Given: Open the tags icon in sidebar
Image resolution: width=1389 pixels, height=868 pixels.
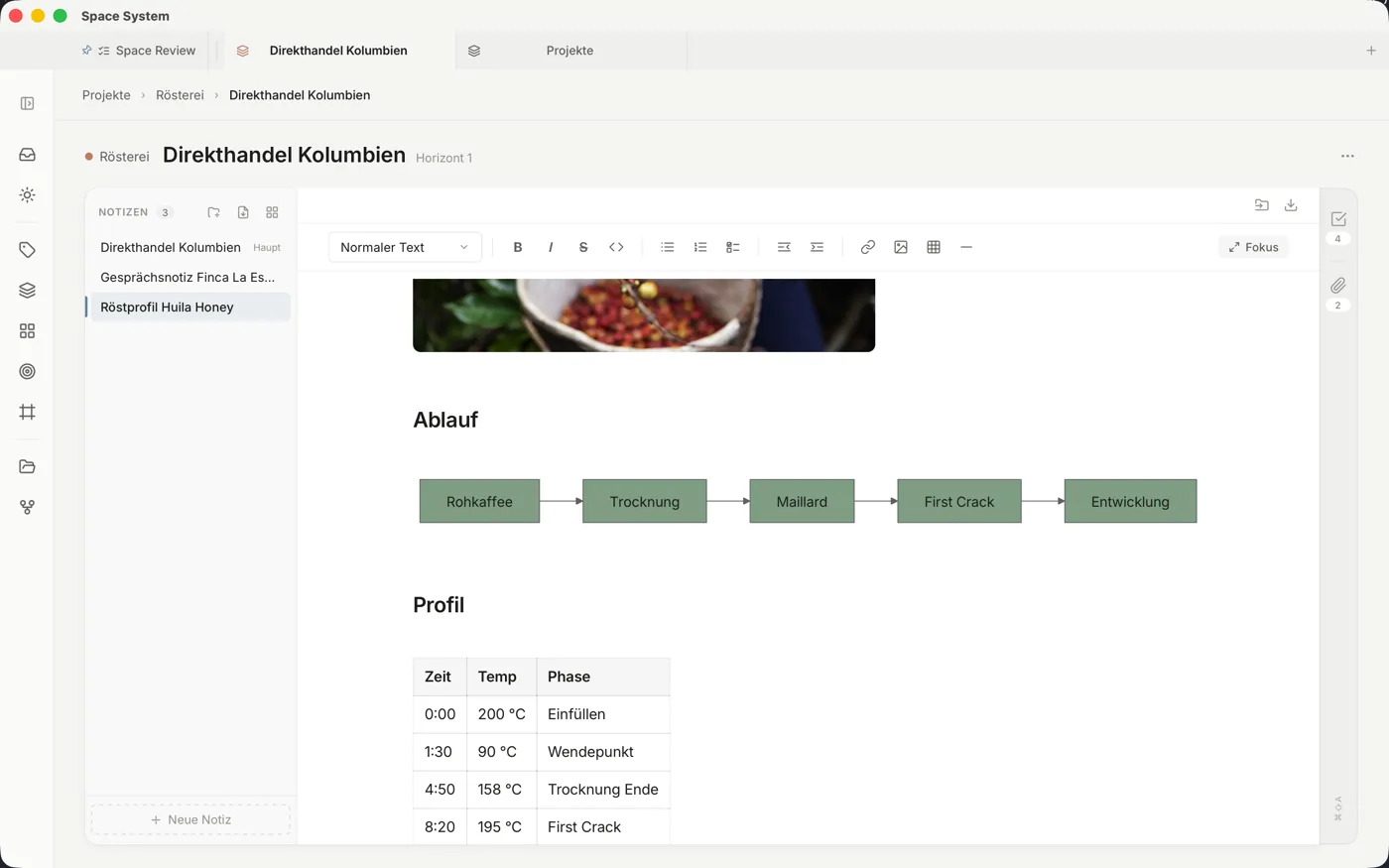Looking at the screenshot, I should click(27, 250).
